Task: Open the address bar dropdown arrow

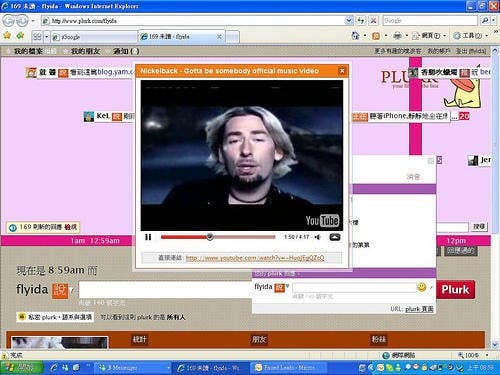Action: click(x=348, y=21)
